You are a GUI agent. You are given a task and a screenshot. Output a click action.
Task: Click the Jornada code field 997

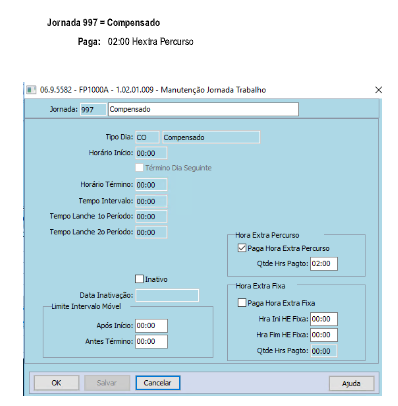point(93,109)
